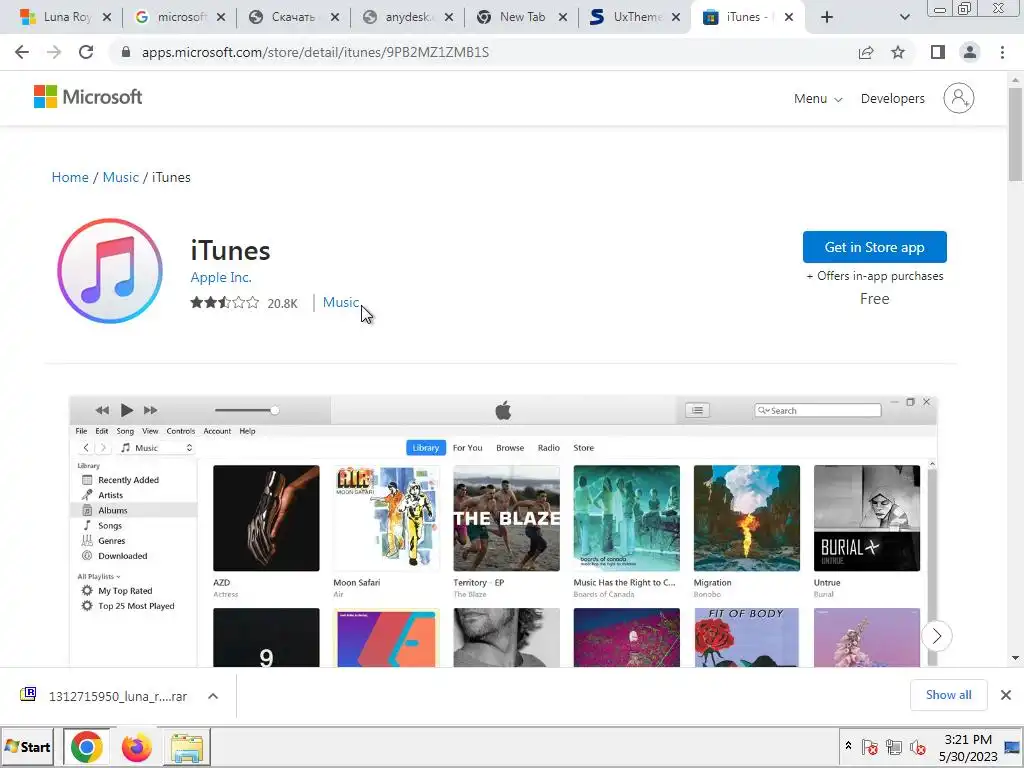The width and height of the screenshot is (1024, 768).
Task: View site information lock icon
Action: [126, 52]
